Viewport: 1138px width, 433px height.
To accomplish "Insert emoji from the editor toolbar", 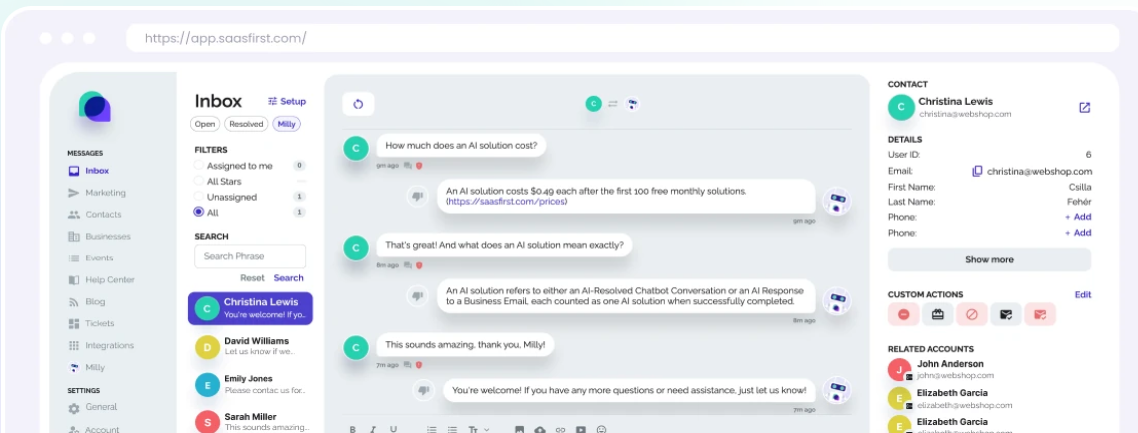I will (x=601, y=429).
